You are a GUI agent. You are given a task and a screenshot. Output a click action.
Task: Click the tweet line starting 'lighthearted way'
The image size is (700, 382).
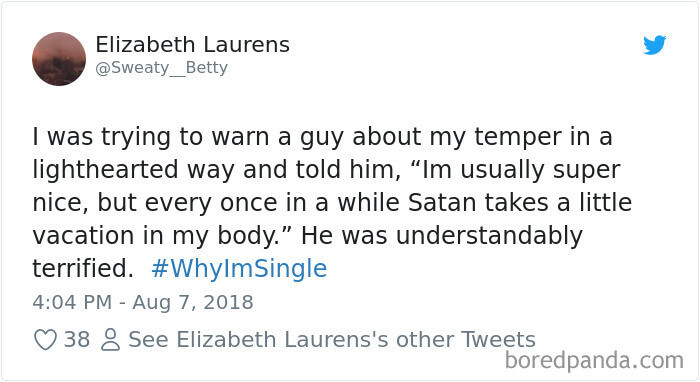[326, 170]
